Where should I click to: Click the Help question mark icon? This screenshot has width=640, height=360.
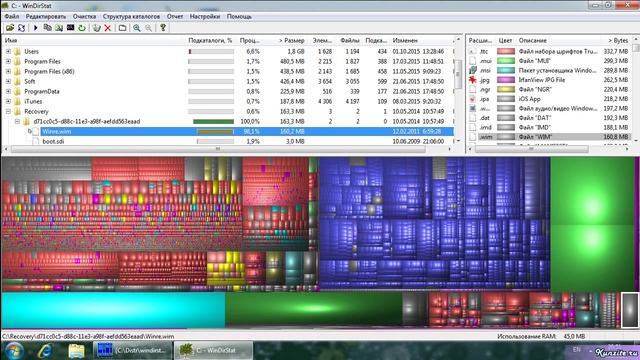click(163, 28)
